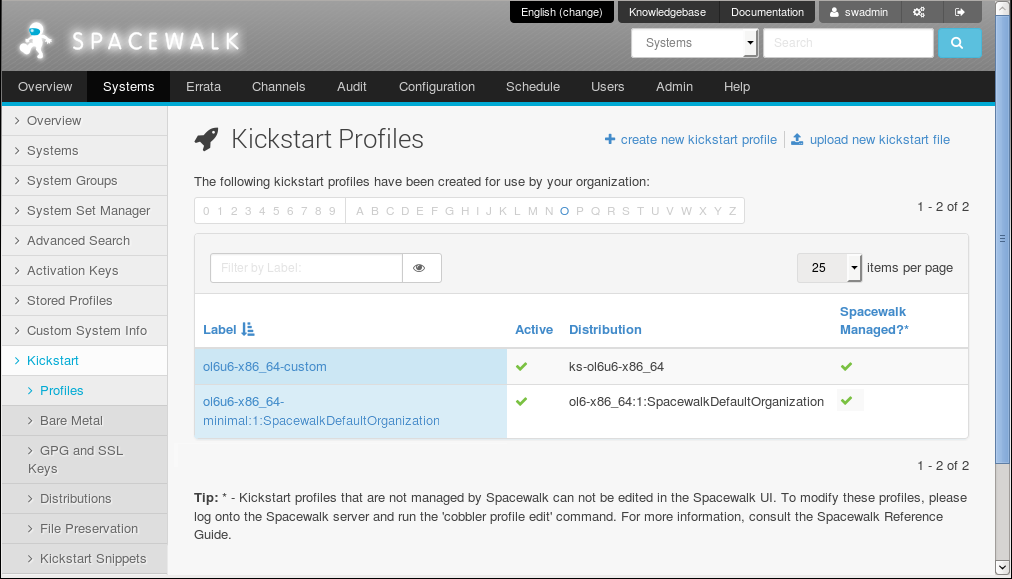The width and height of the screenshot is (1012, 579).
Task: Open the Configuration tab
Action: pyautogui.click(x=437, y=86)
